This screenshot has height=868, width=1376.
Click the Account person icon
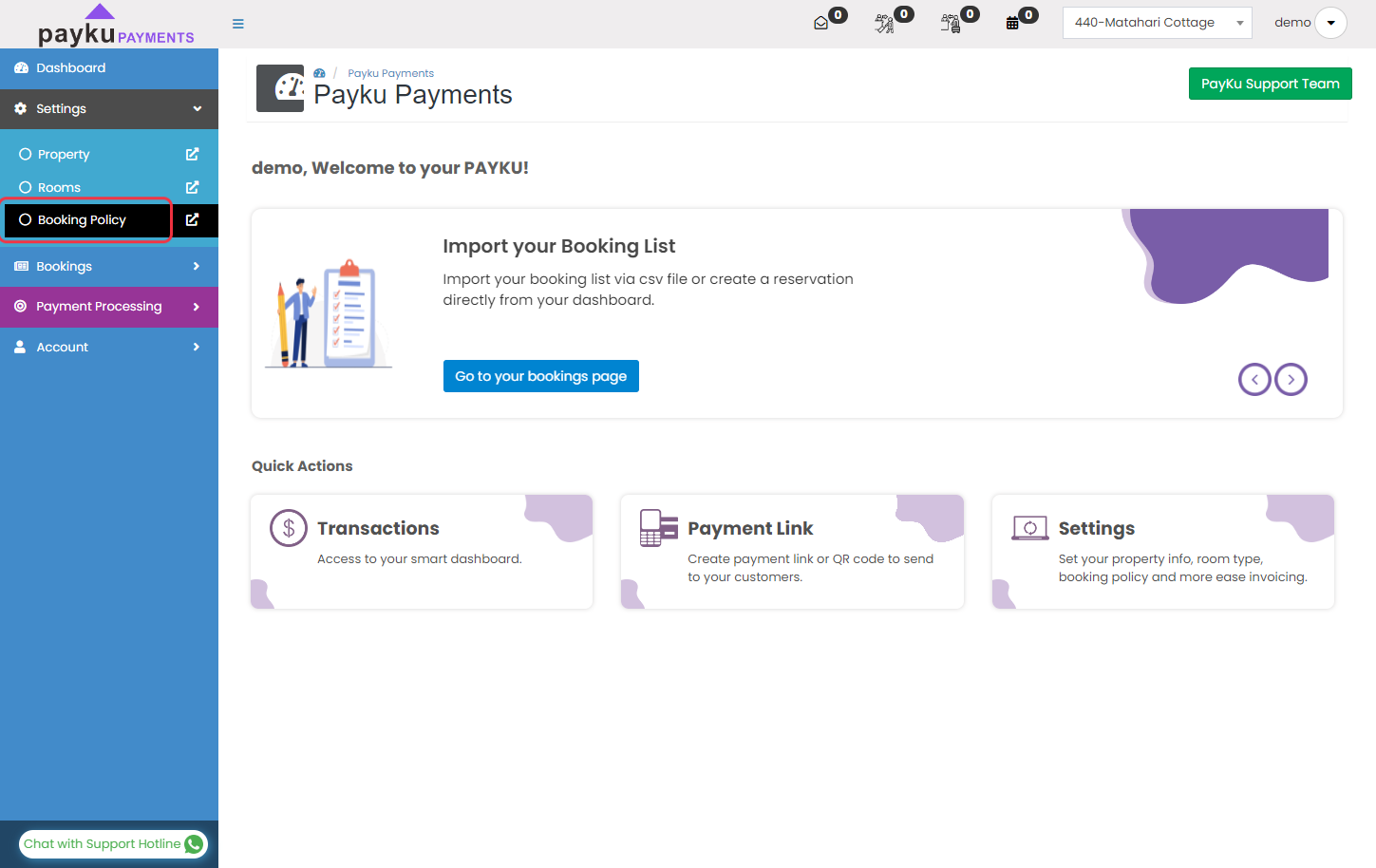pyautogui.click(x=20, y=348)
